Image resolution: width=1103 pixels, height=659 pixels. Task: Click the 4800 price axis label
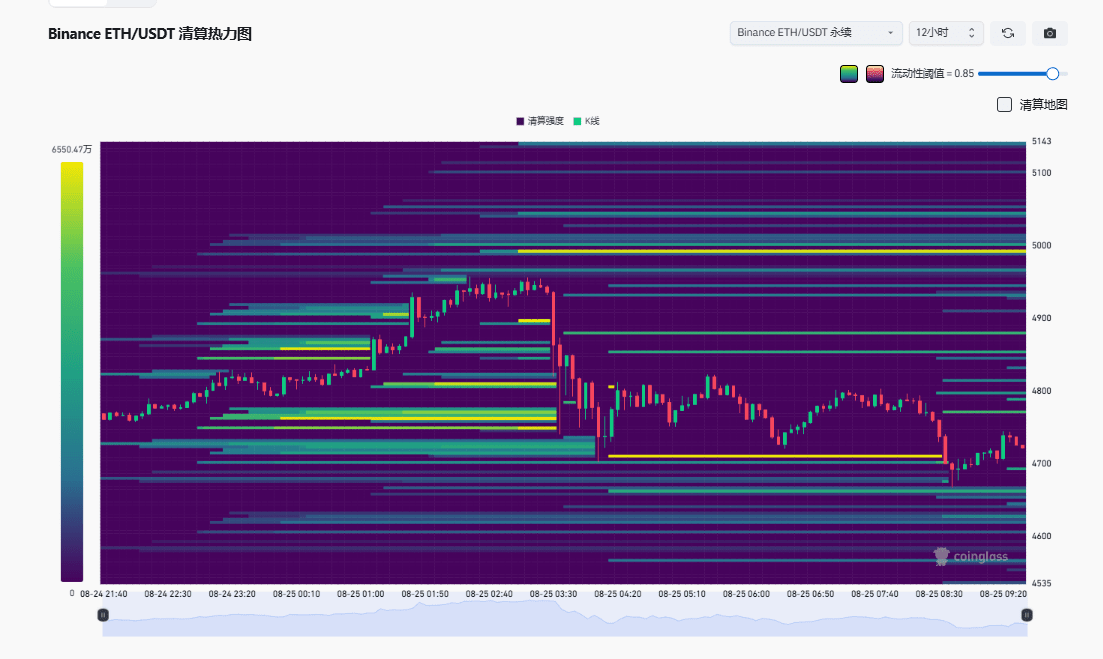tap(1041, 391)
